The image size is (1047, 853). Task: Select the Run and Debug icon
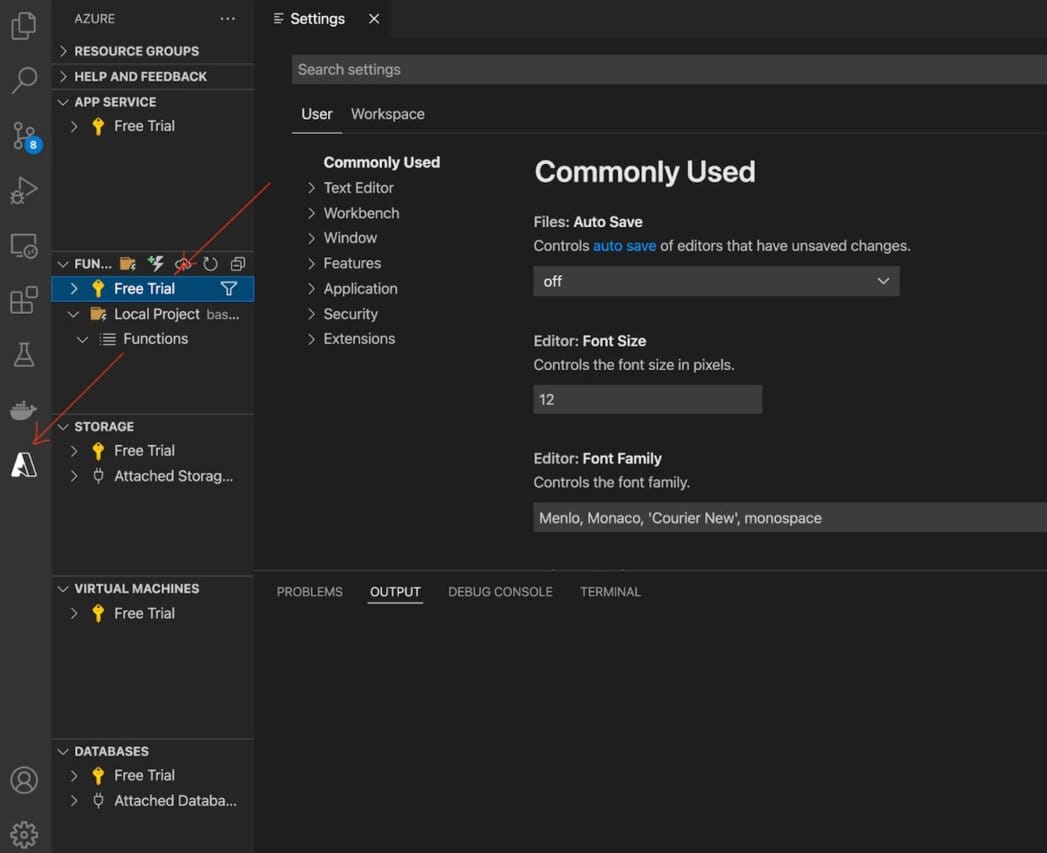coord(25,190)
